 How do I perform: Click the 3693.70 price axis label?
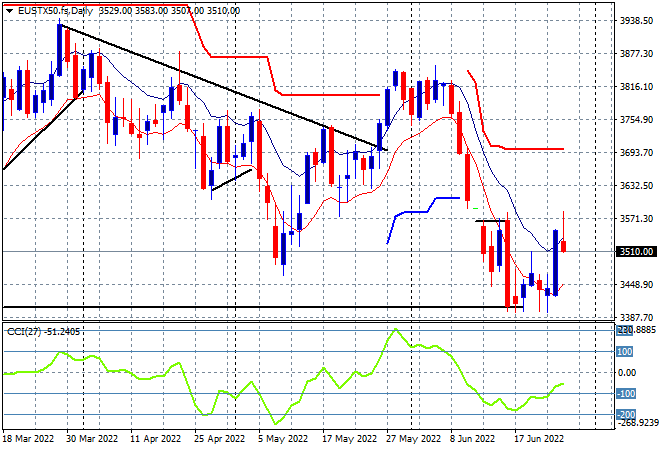tap(636, 152)
